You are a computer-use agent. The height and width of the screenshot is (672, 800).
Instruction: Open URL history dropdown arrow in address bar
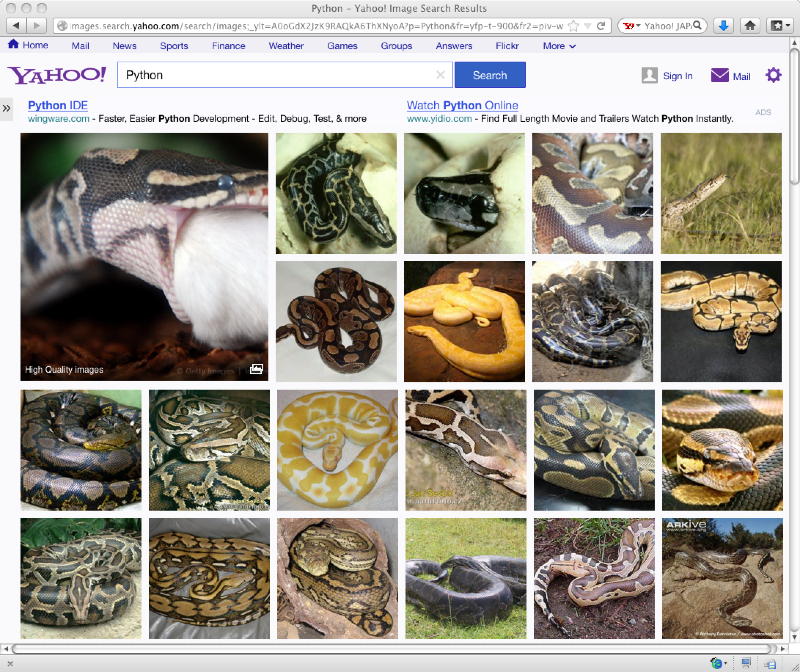pyautogui.click(x=588, y=26)
